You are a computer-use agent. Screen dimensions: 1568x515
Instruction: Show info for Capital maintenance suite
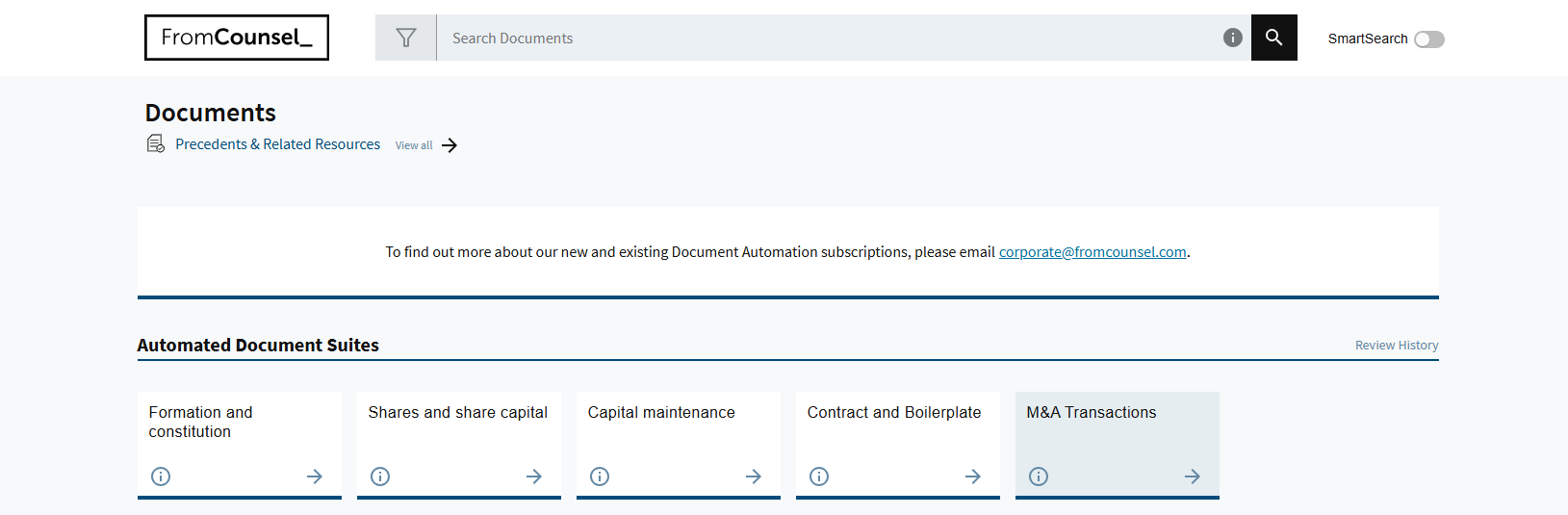tap(600, 476)
